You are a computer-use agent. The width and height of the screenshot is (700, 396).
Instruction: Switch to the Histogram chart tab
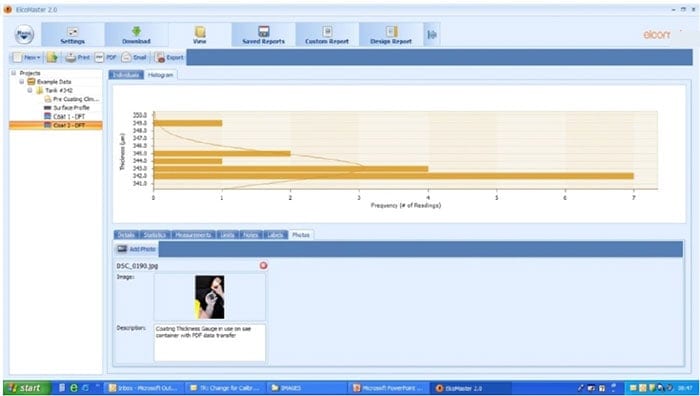click(x=160, y=75)
